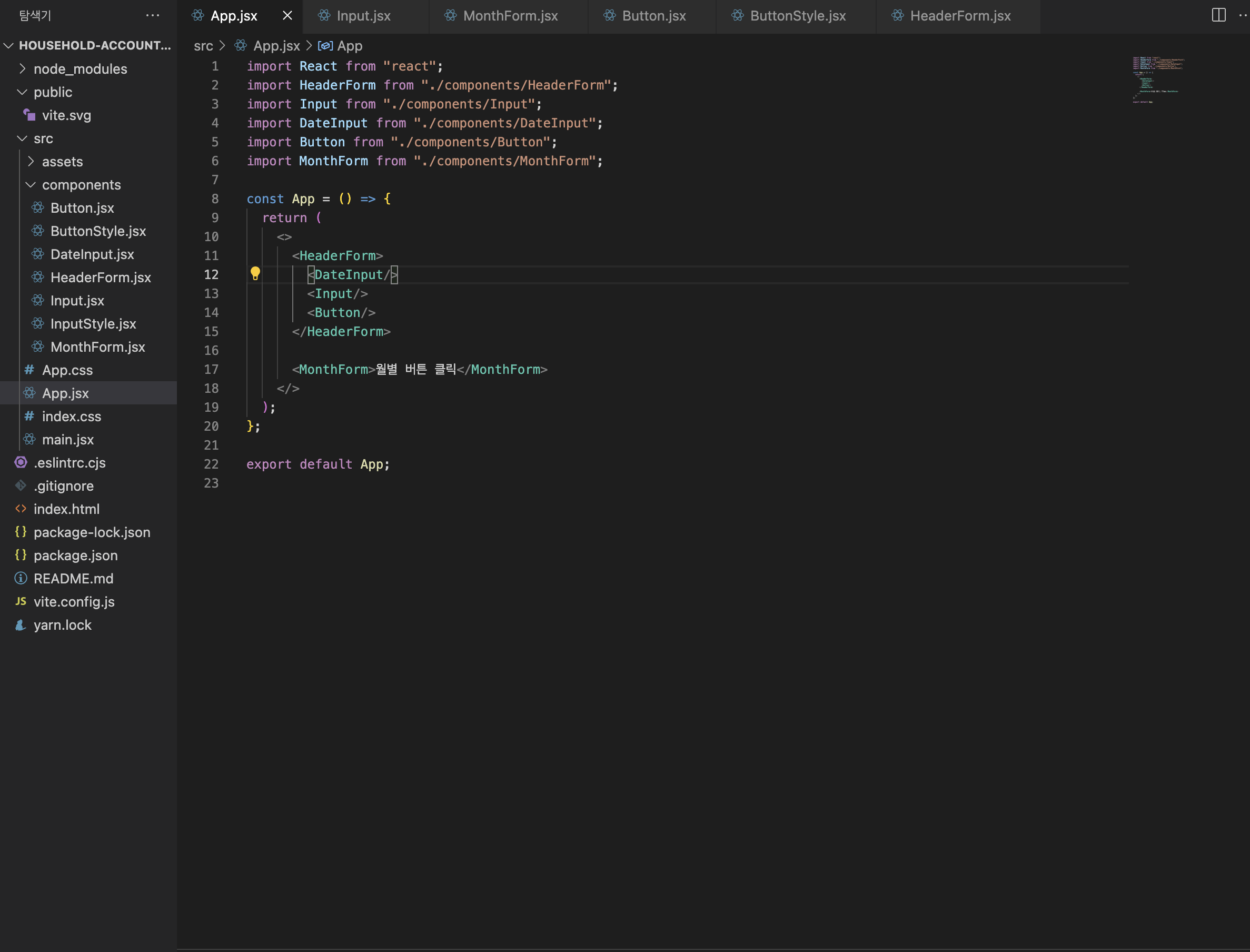Click the package.json curly braces icon
The image size is (1250, 952).
point(21,555)
